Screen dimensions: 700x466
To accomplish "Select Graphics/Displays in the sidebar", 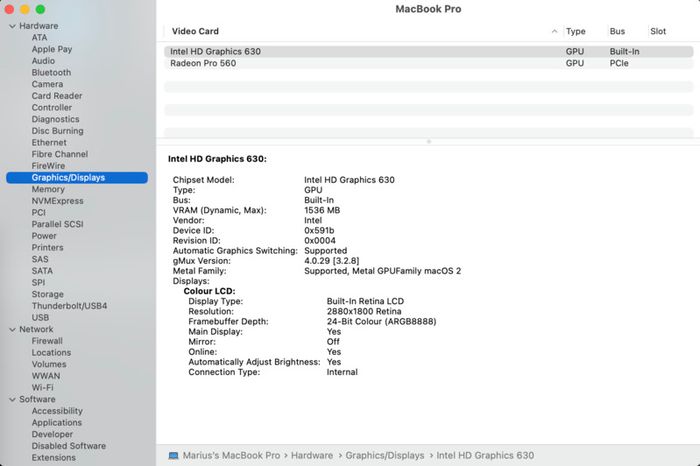I will click(x=77, y=178).
